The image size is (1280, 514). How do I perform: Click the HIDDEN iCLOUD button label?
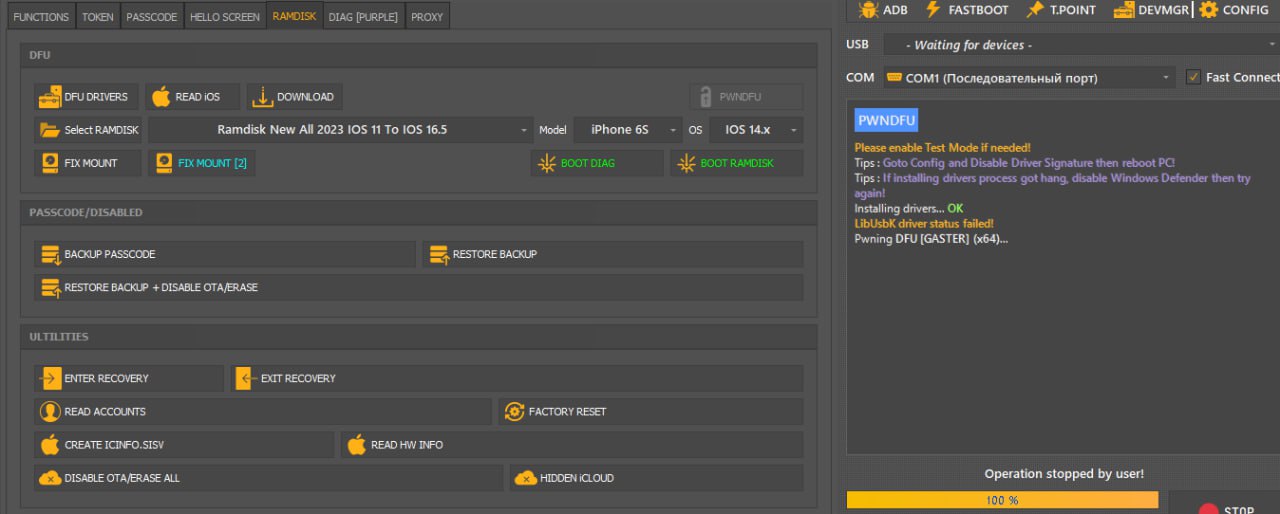[577, 478]
